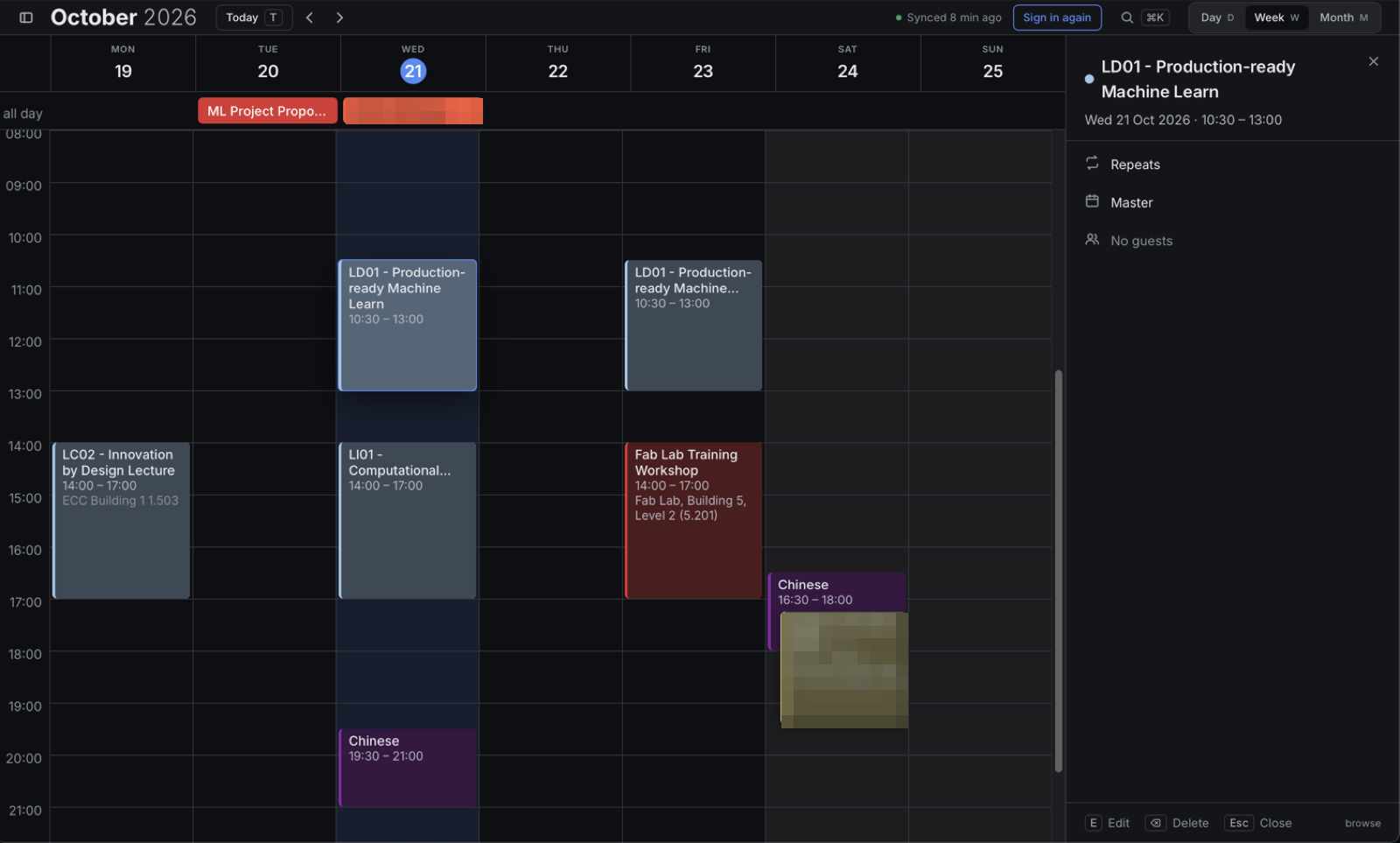Click Synced 8 min ago status
The image size is (1400, 843).
(948, 18)
